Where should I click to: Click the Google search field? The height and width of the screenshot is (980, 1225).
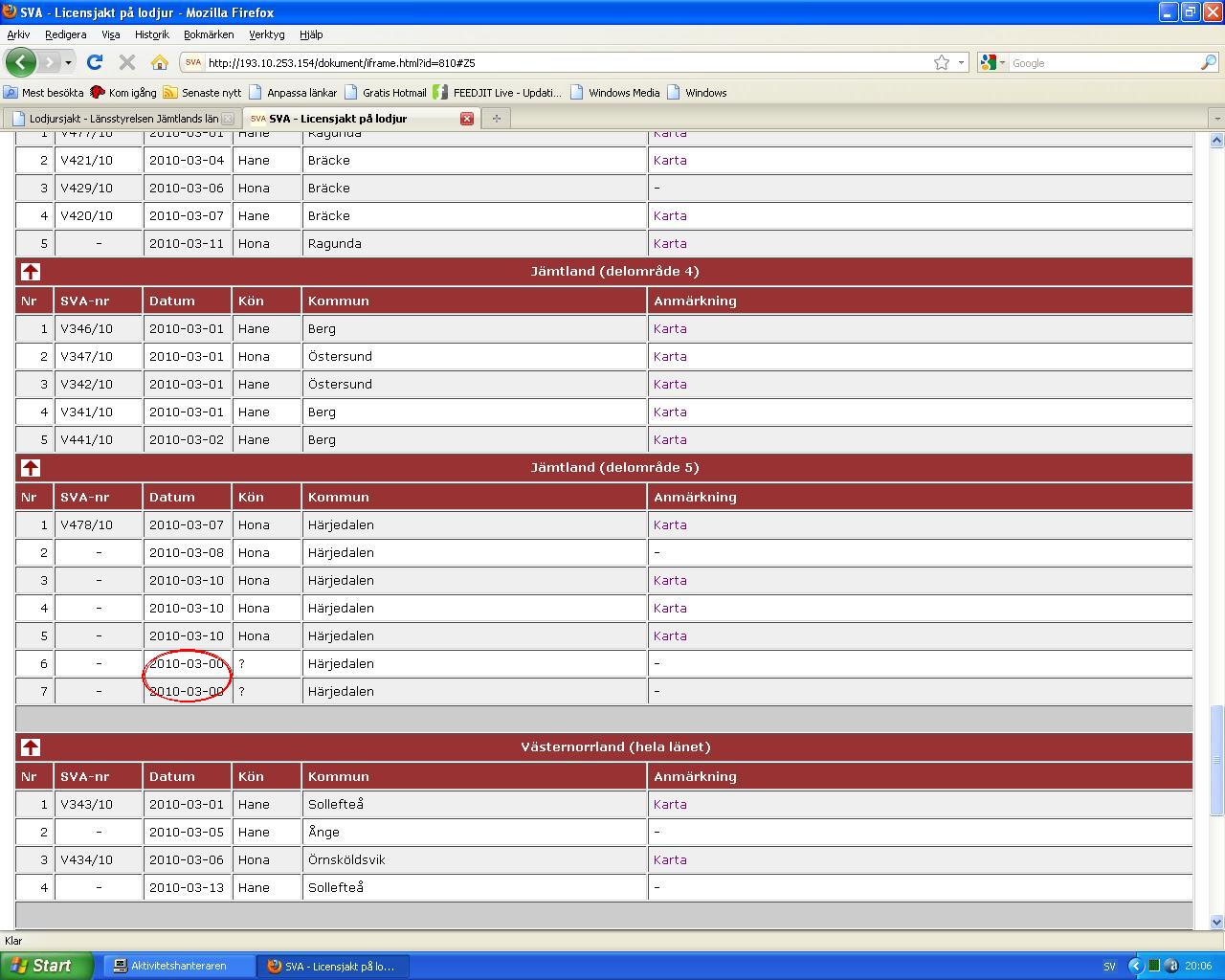click(1103, 62)
